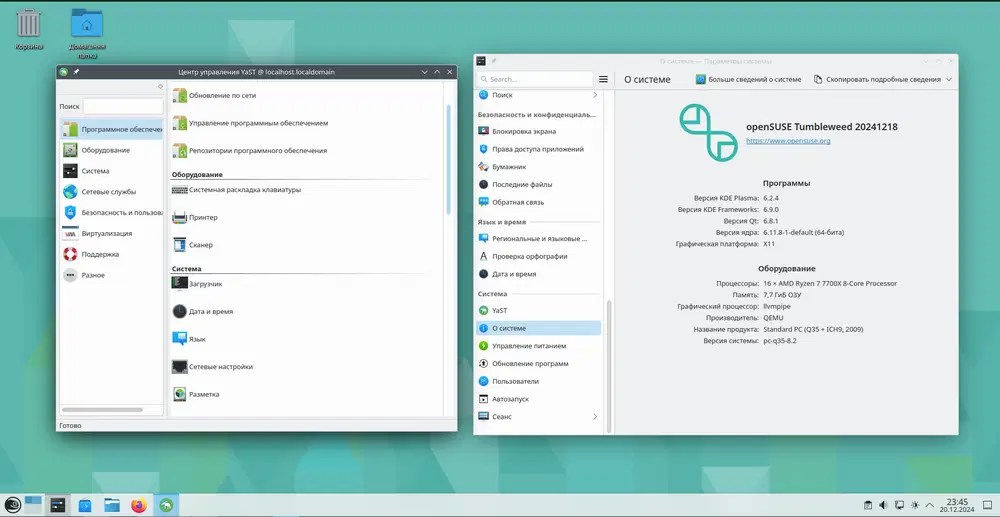Image resolution: width=1000 pixels, height=517 pixels.
Task: Open YaST entry in System Settings
Action: 538,310
